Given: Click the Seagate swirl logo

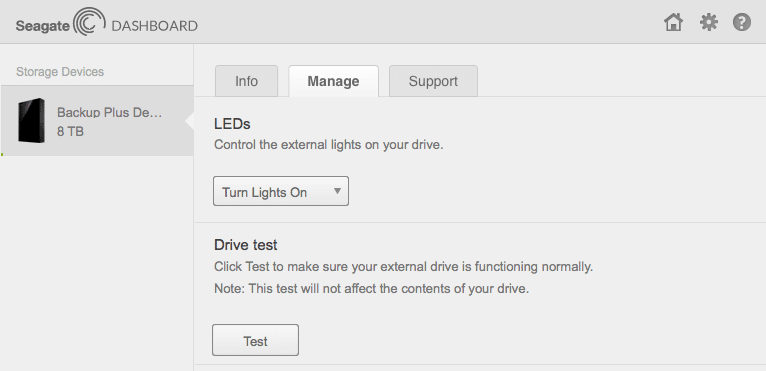Looking at the screenshot, I should click(x=89, y=22).
